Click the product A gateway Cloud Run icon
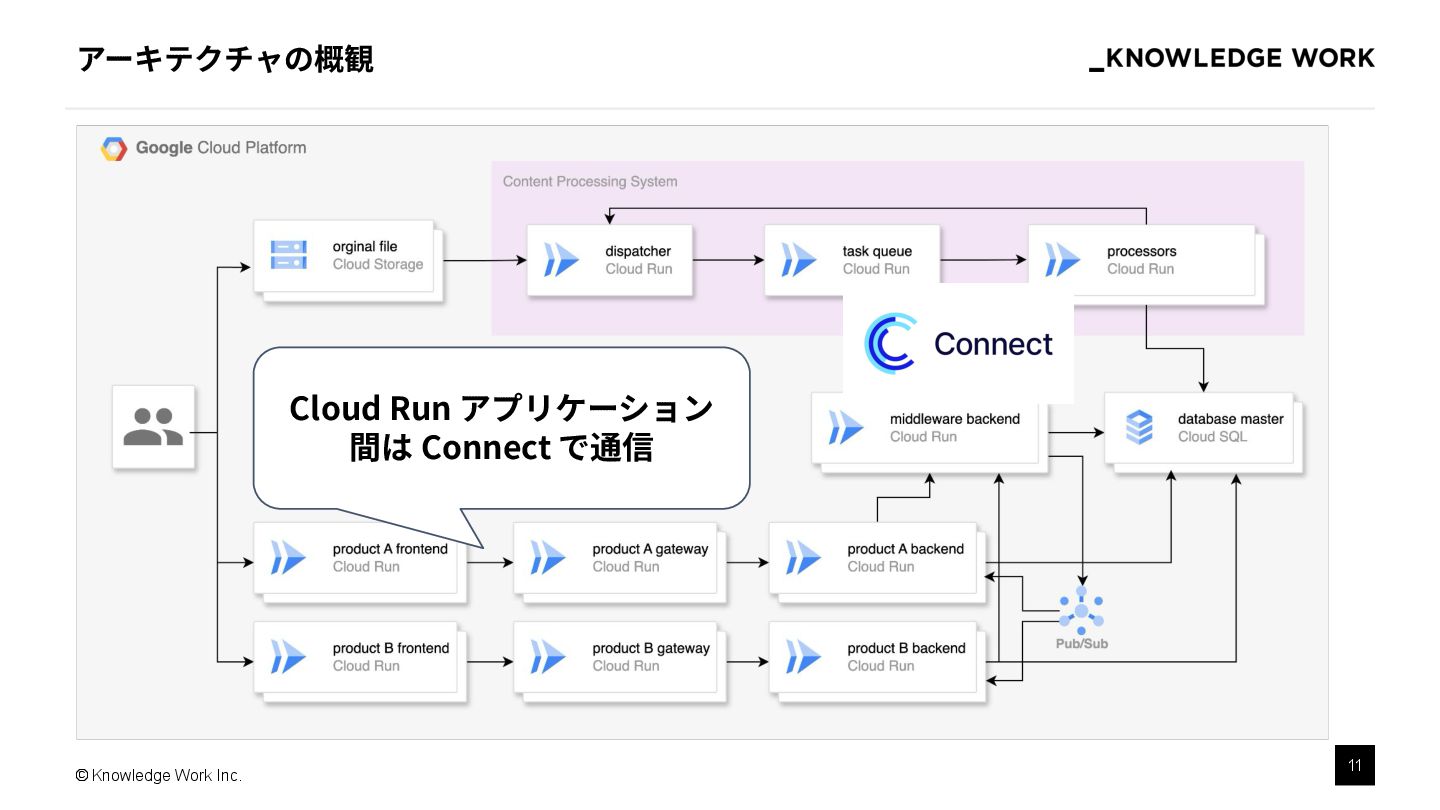 548,558
